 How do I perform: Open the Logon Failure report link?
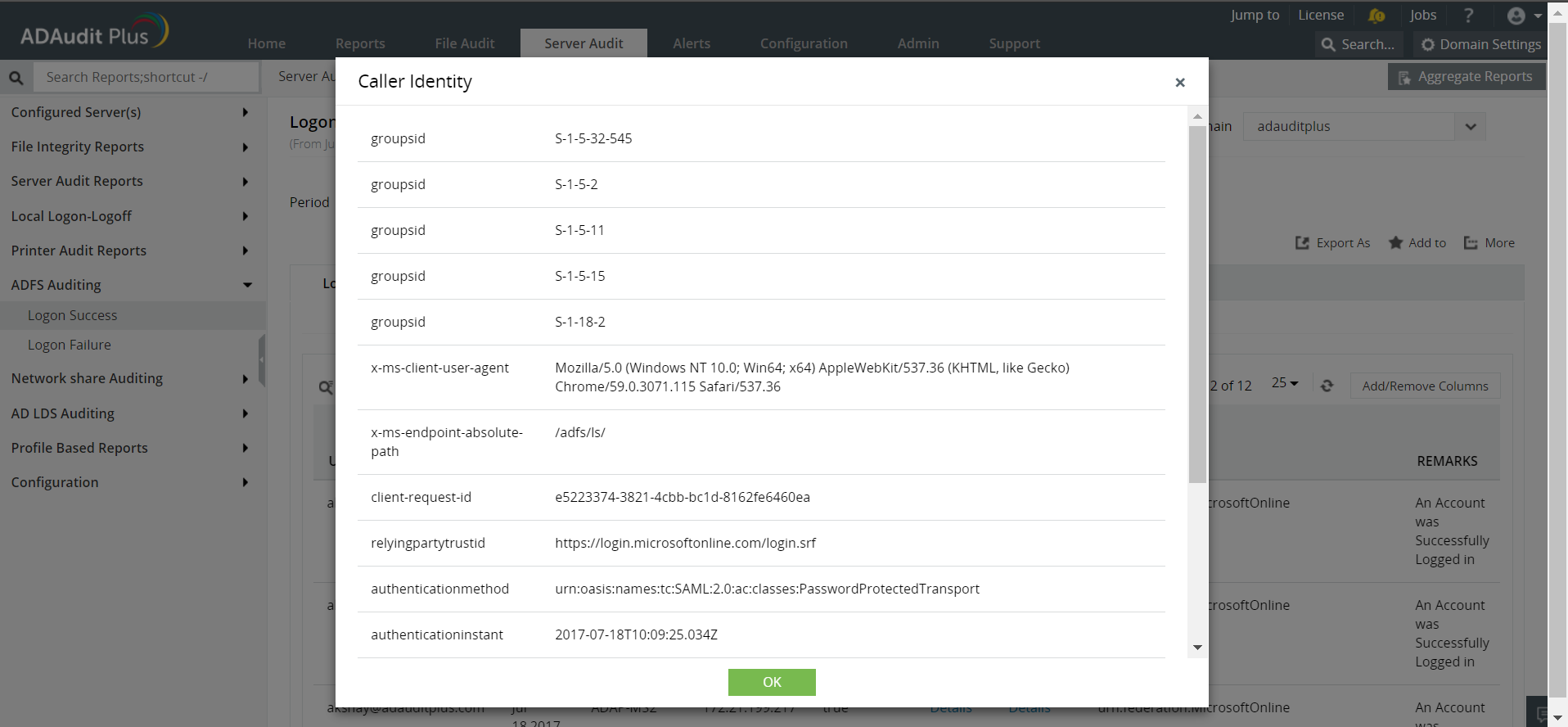(x=70, y=345)
